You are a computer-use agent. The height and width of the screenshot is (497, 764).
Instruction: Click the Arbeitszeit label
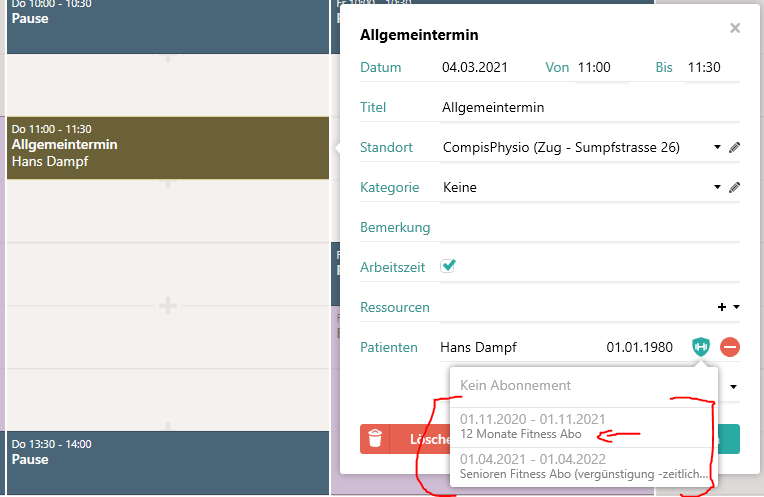(392, 268)
